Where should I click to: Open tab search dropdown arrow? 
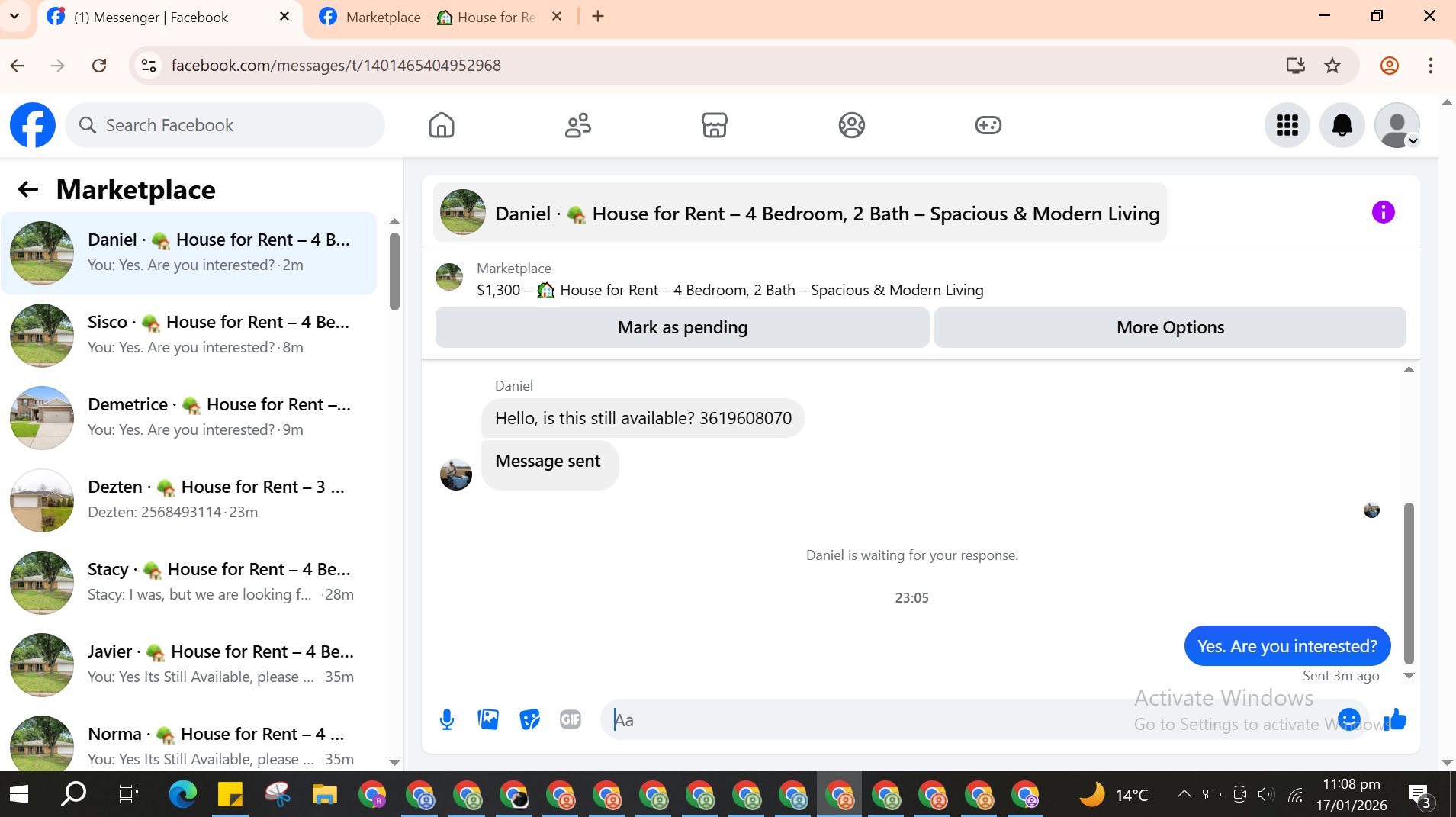[14, 16]
